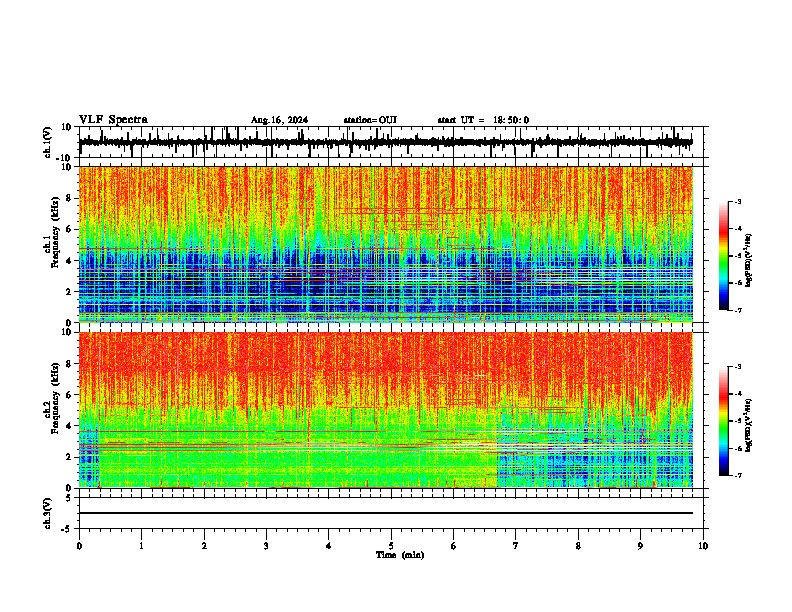Click the "8" kHz tick on ch.1 spectrogram
Screen dimensions: 792x612
[70, 198]
